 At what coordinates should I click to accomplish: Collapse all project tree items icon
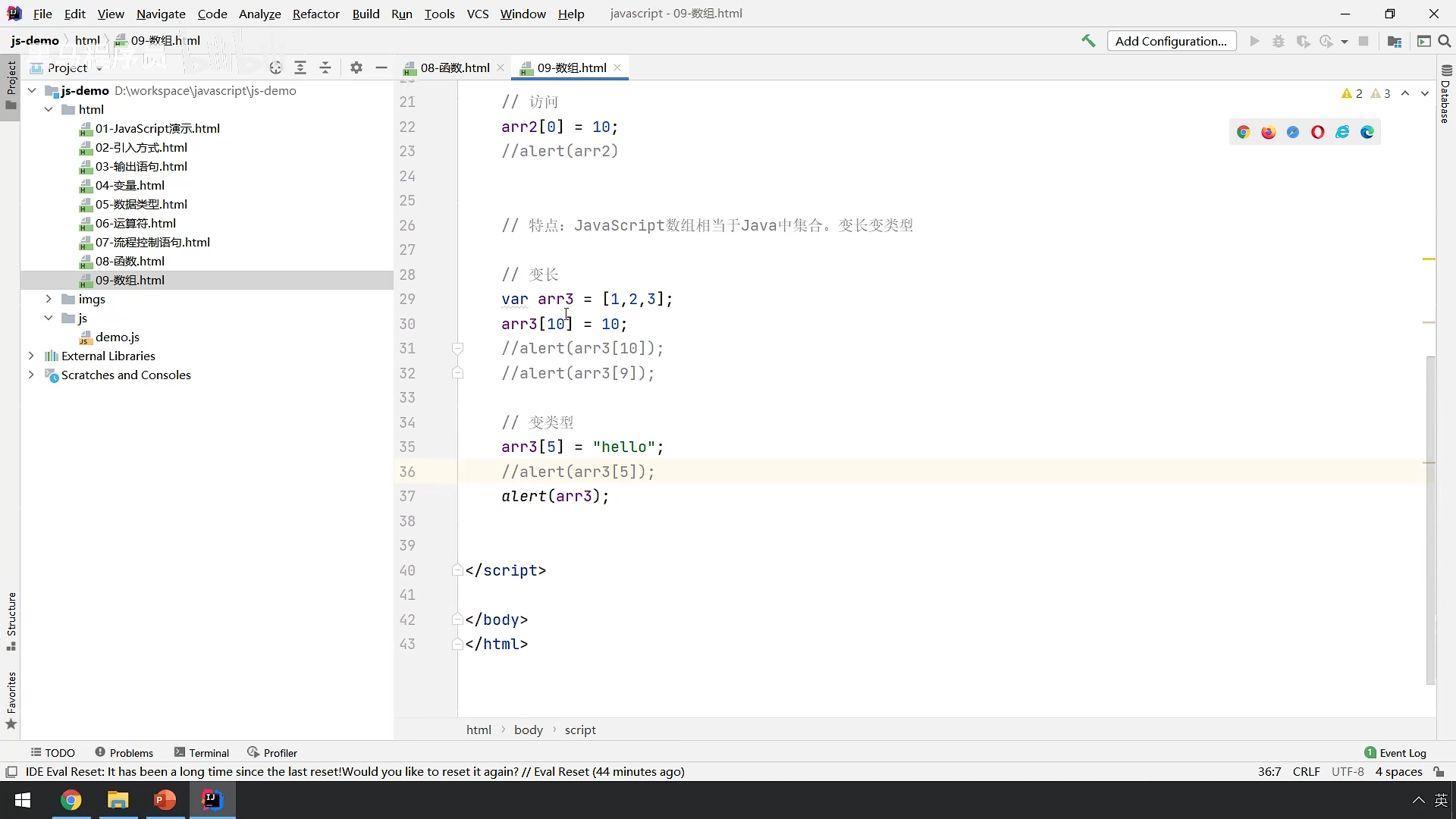(x=325, y=67)
